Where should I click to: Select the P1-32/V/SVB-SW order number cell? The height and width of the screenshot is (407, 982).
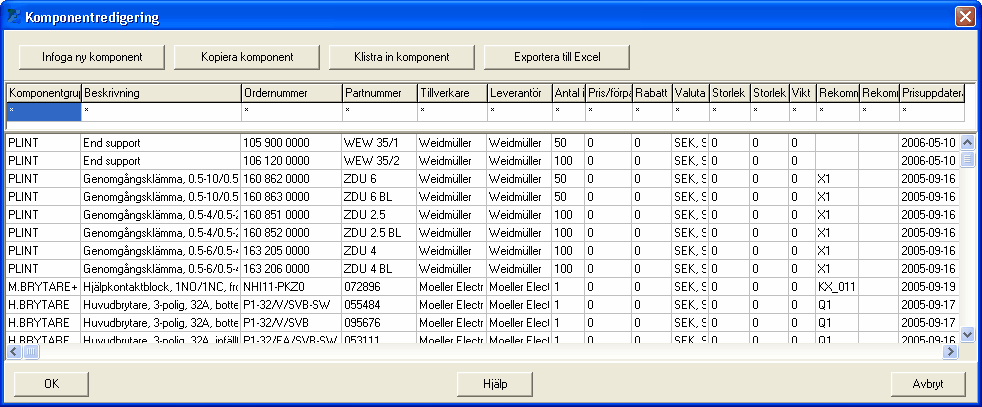point(291,306)
